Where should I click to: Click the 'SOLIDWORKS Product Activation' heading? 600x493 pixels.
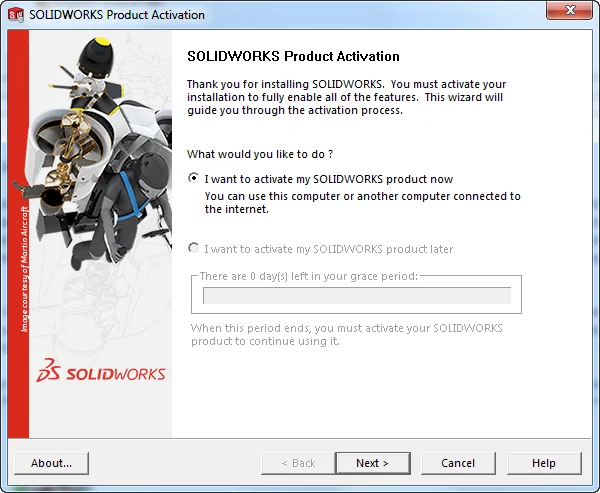293,56
